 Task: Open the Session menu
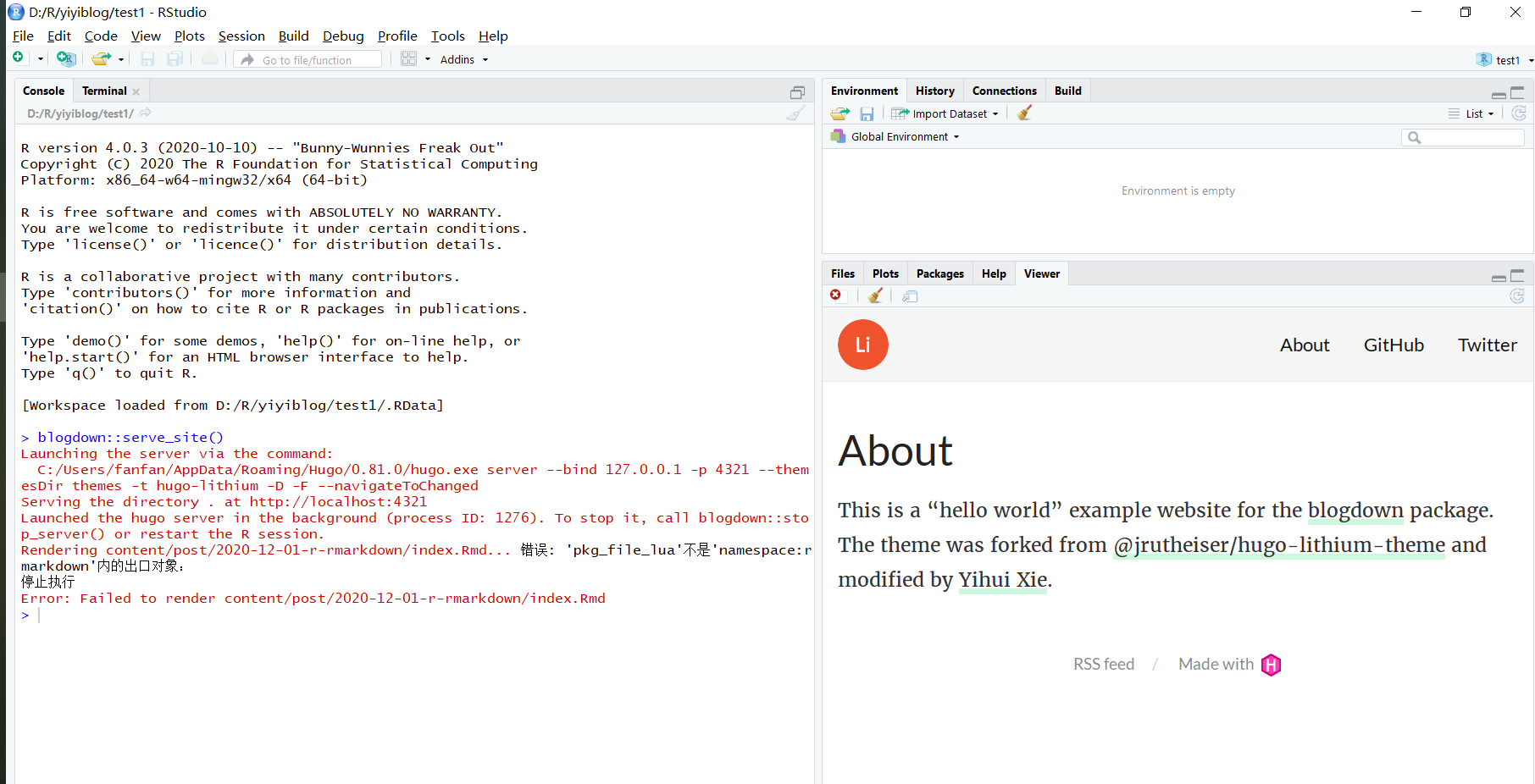click(x=241, y=36)
